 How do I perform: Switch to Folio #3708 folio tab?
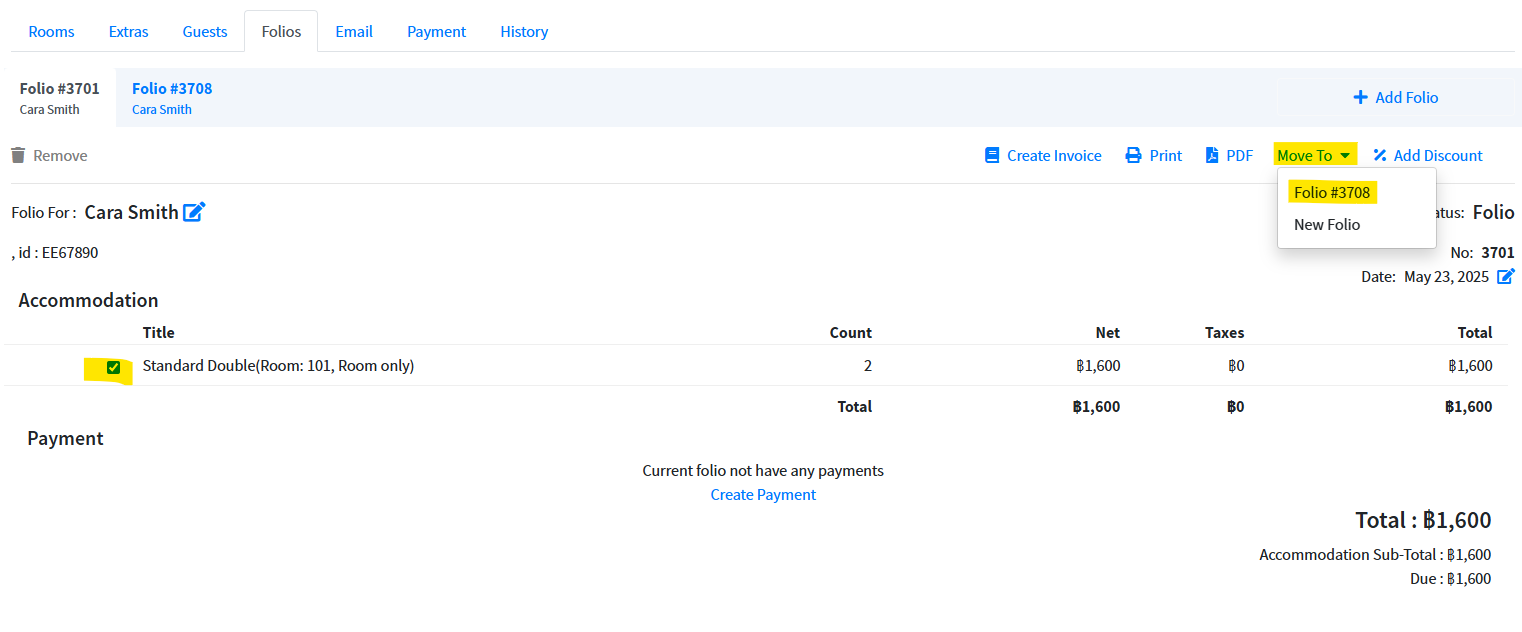pyautogui.click(x=172, y=98)
